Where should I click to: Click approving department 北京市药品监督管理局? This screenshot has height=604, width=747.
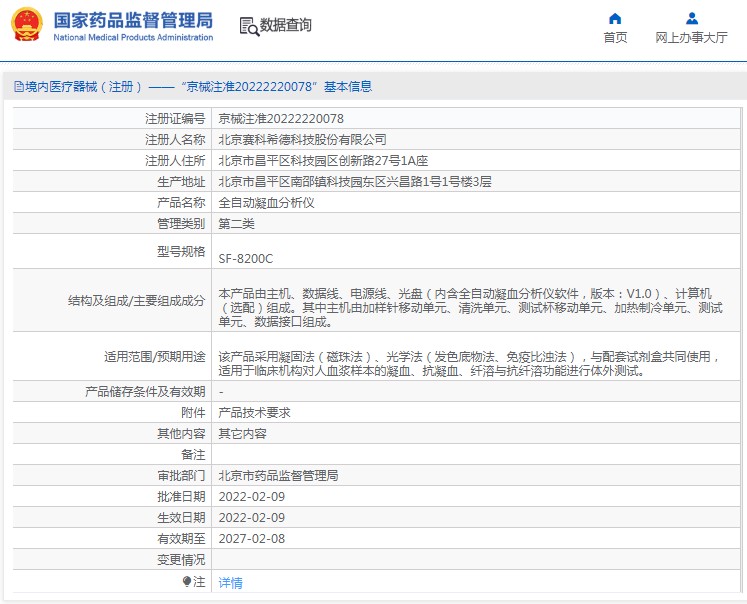(x=278, y=475)
